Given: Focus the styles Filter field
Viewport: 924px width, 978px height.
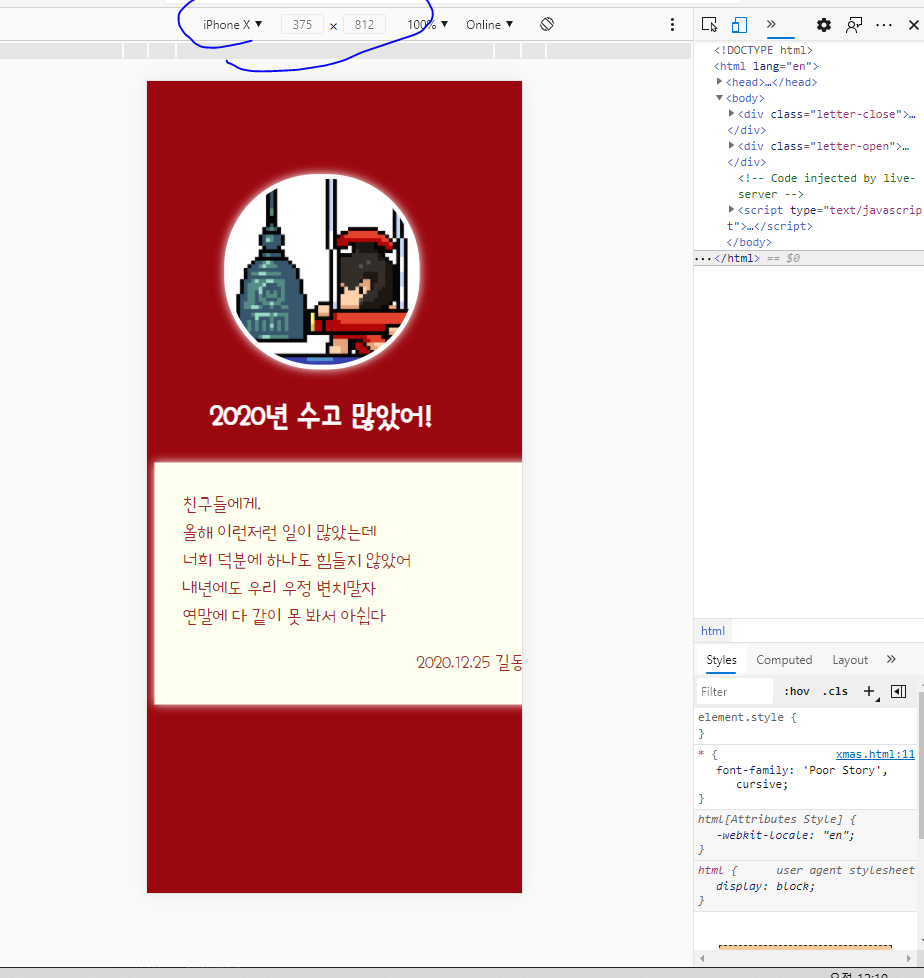Looking at the screenshot, I should click(735, 692).
